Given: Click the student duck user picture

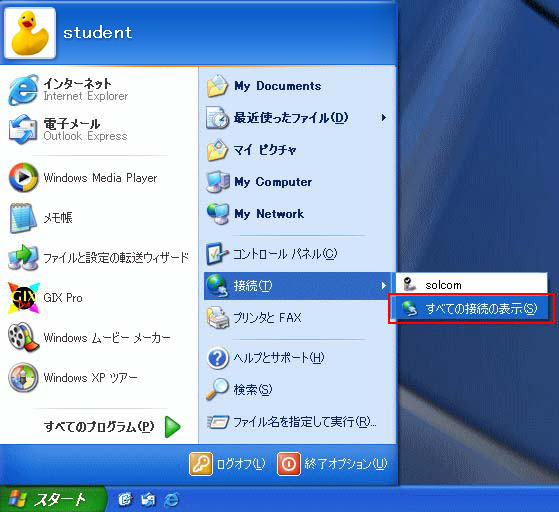Looking at the screenshot, I should (x=30, y=33).
